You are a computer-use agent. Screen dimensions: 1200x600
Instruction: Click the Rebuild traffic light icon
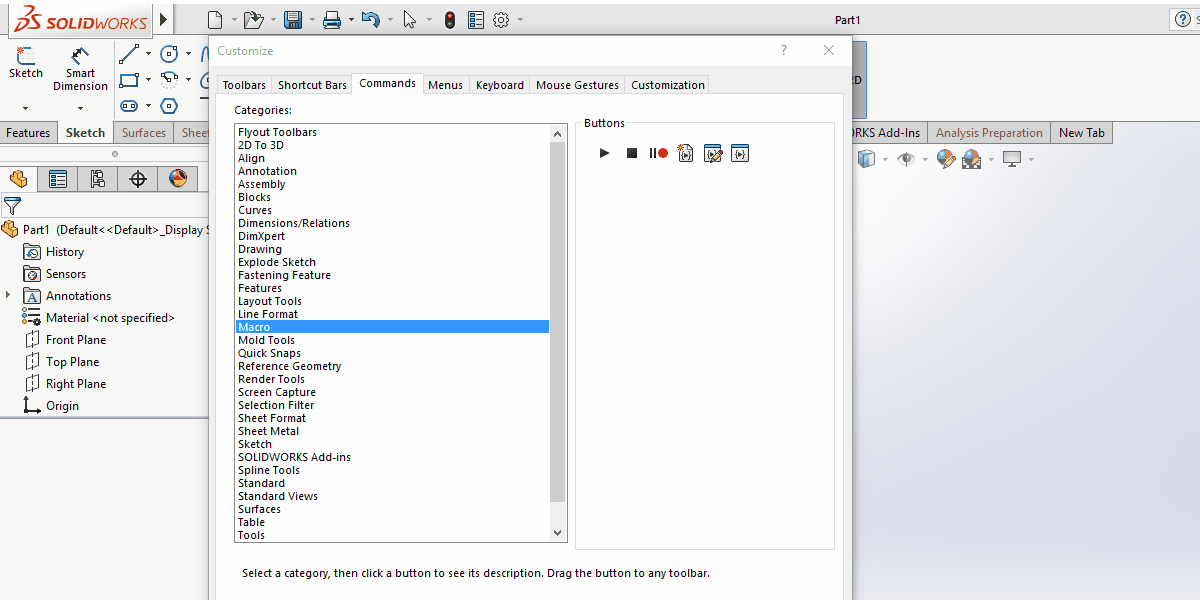[450, 20]
